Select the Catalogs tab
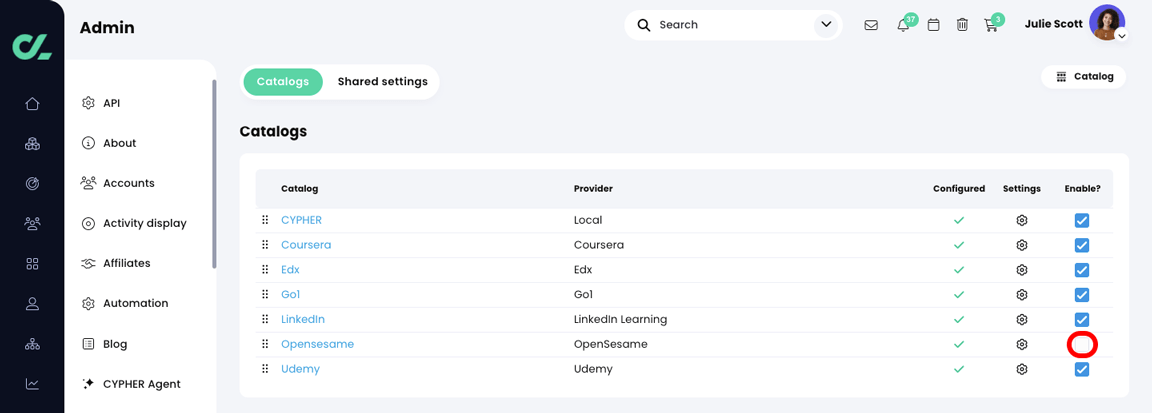The image size is (1152, 413). point(282,82)
